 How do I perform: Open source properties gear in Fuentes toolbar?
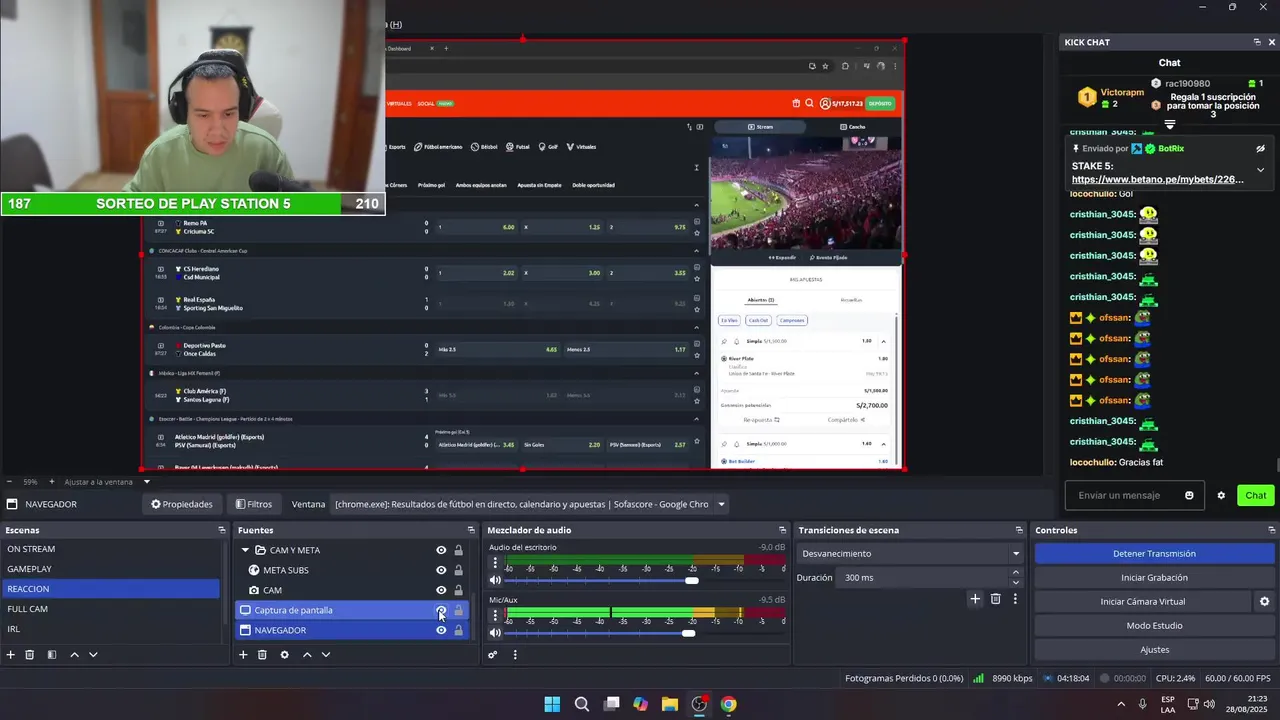pyautogui.click(x=284, y=655)
